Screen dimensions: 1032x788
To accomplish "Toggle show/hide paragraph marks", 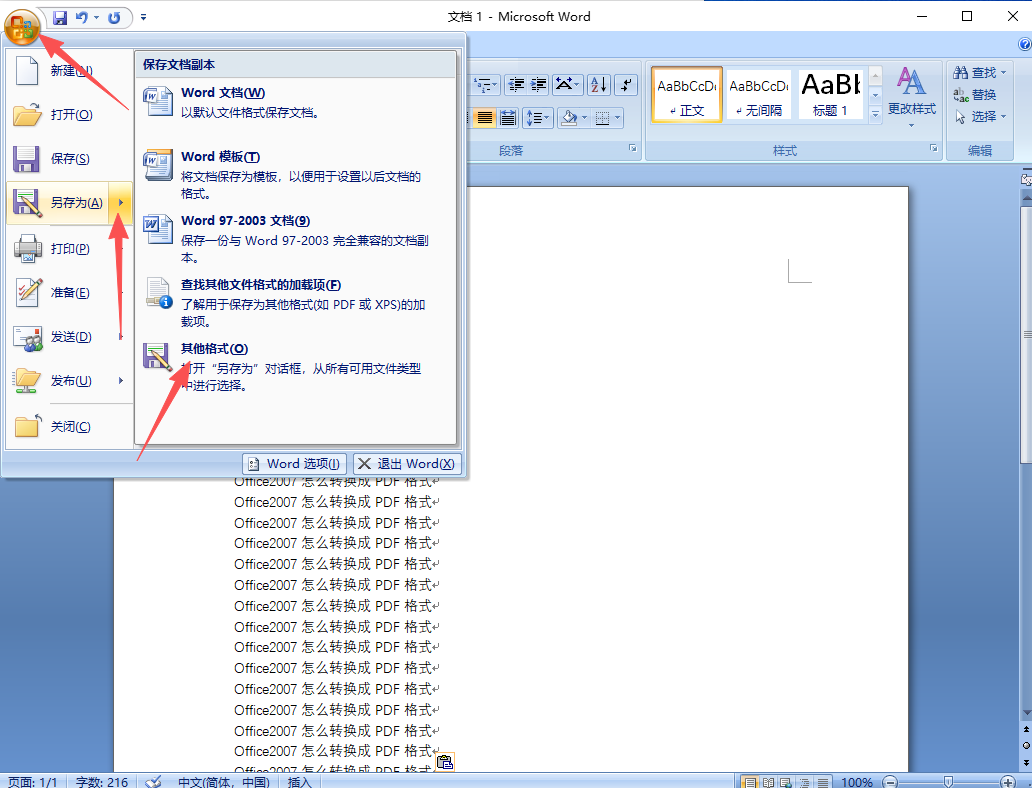I will [627, 84].
